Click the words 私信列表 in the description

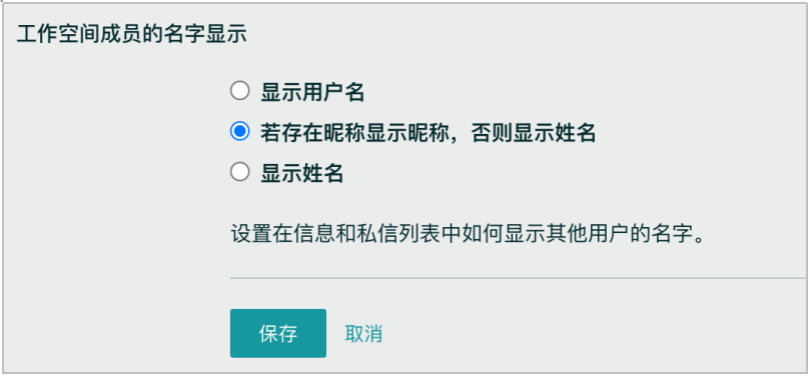point(399,235)
